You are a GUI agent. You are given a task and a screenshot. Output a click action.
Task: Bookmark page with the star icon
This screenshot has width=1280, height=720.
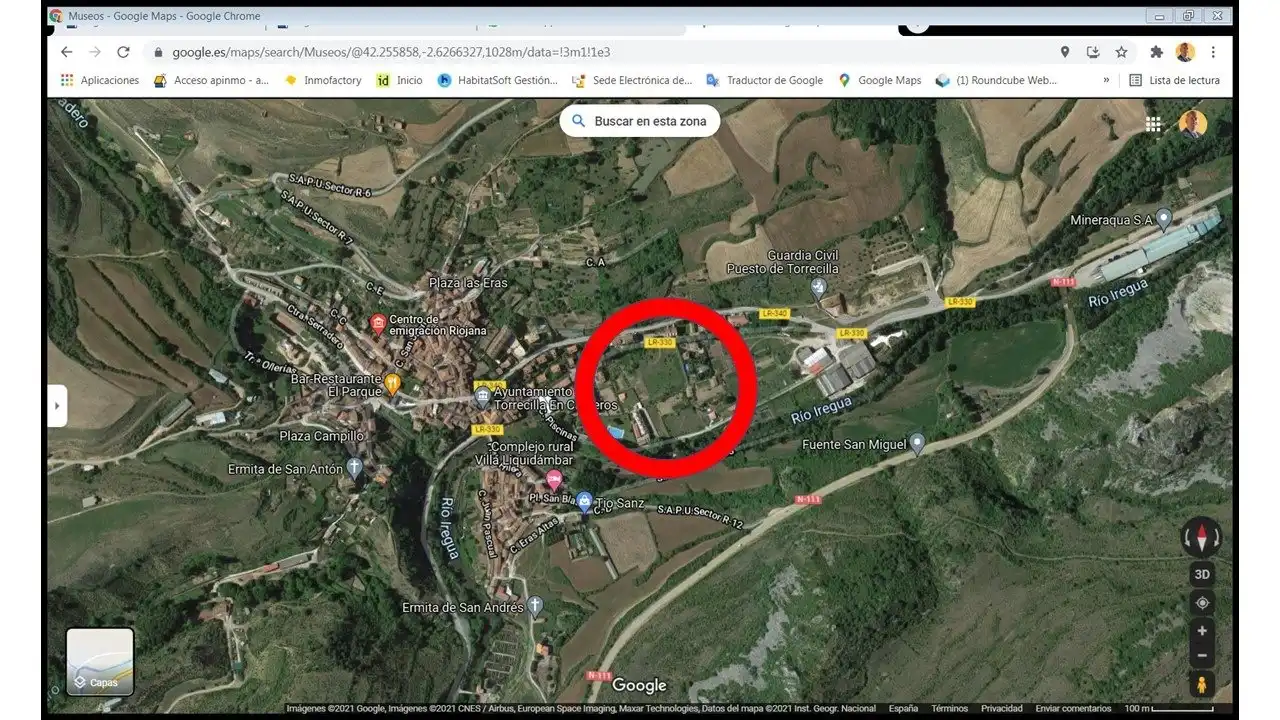pyautogui.click(x=1121, y=52)
